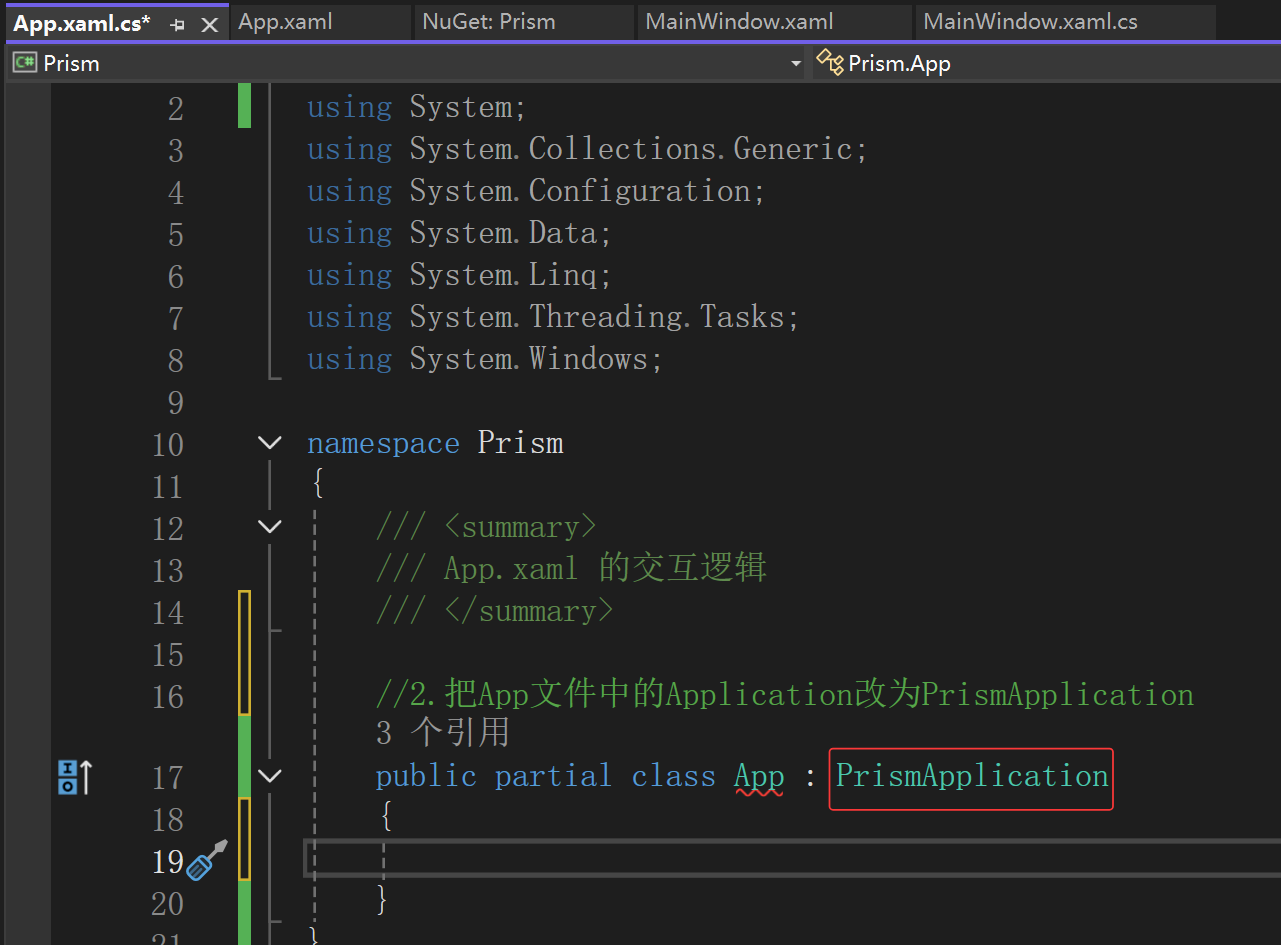The image size is (1281, 945).
Task: Collapse the namespace Prism block
Action: click(270, 442)
